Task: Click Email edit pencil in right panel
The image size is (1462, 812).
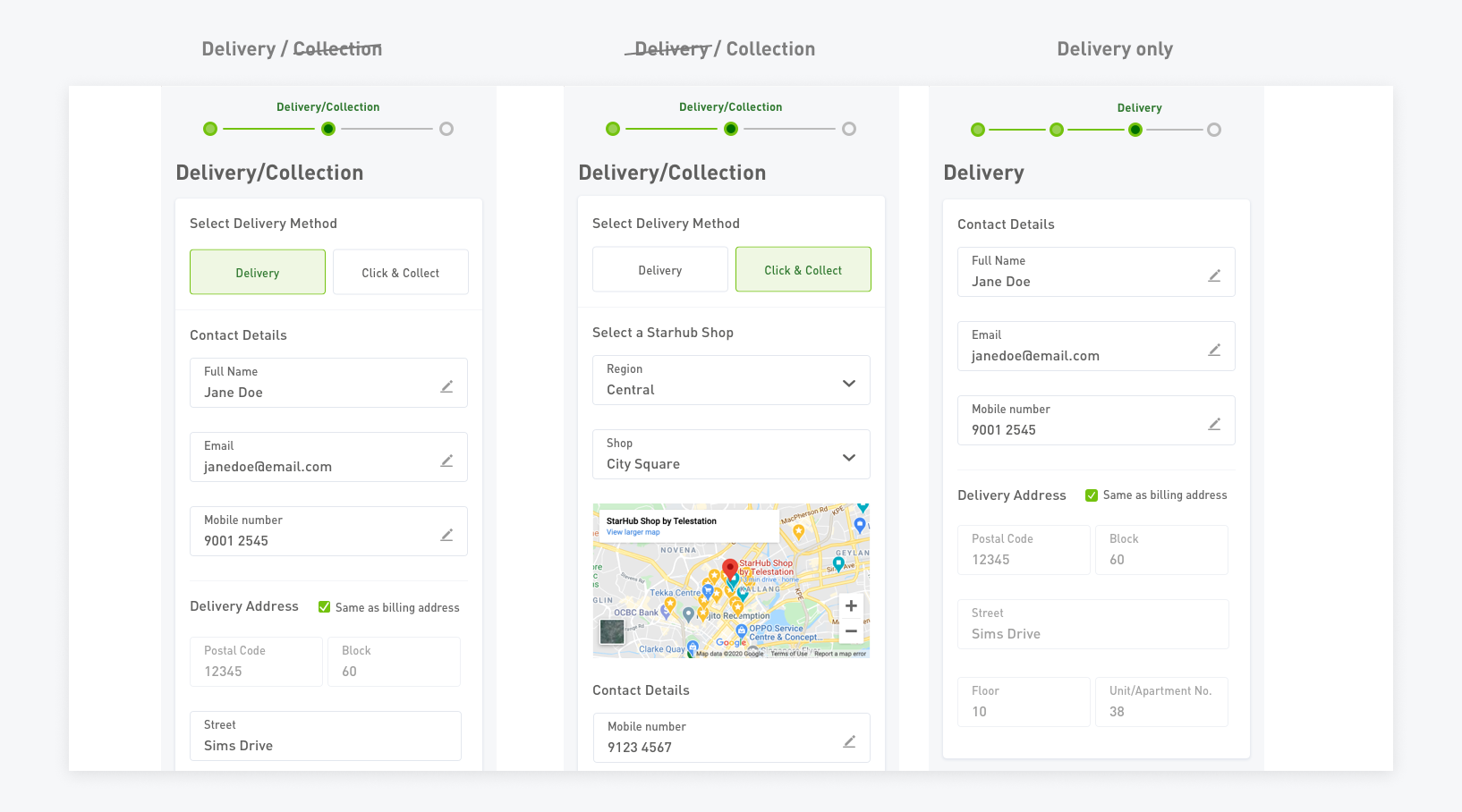Action: tap(1214, 350)
